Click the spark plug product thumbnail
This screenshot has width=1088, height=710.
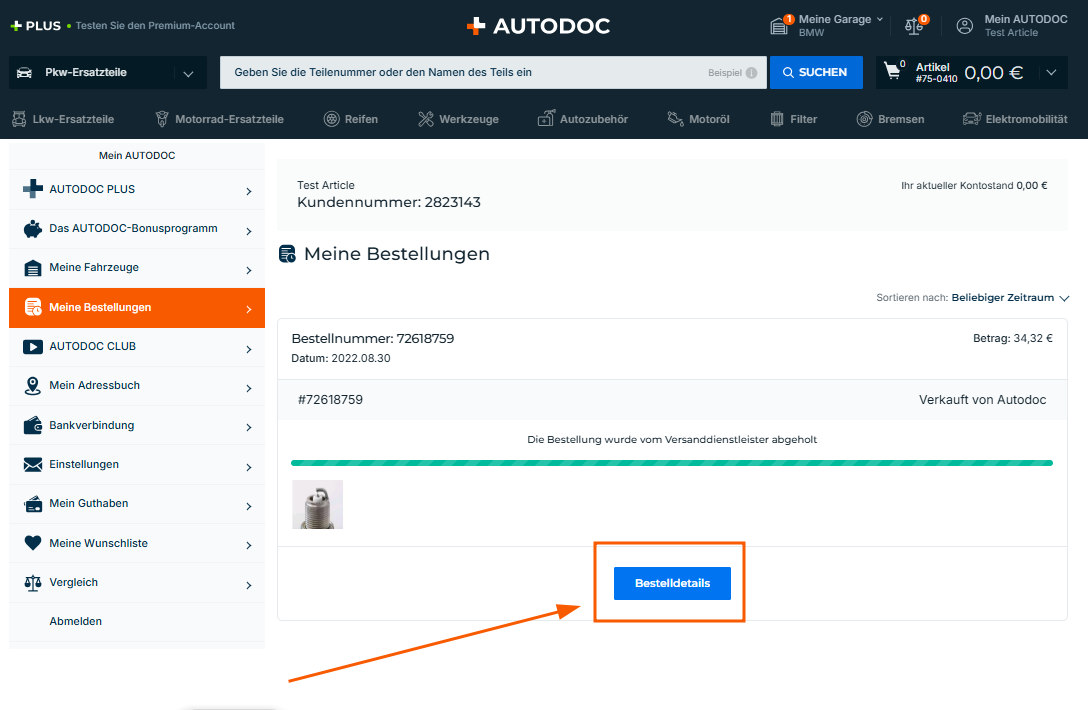[x=318, y=504]
